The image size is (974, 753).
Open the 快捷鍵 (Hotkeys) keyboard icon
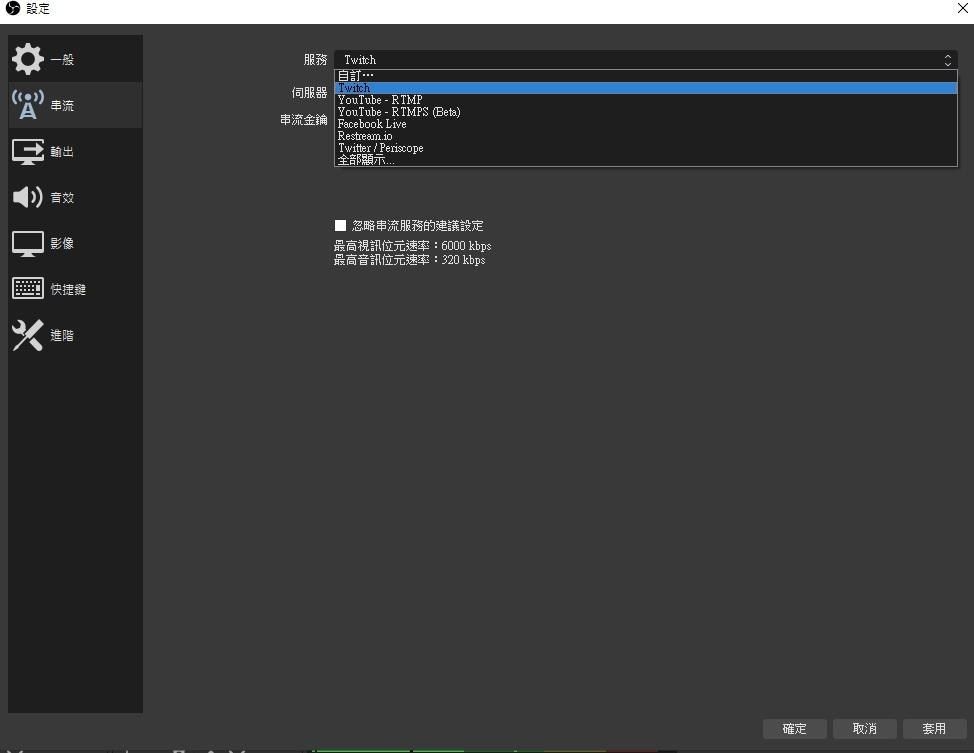click(x=29, y=289)
